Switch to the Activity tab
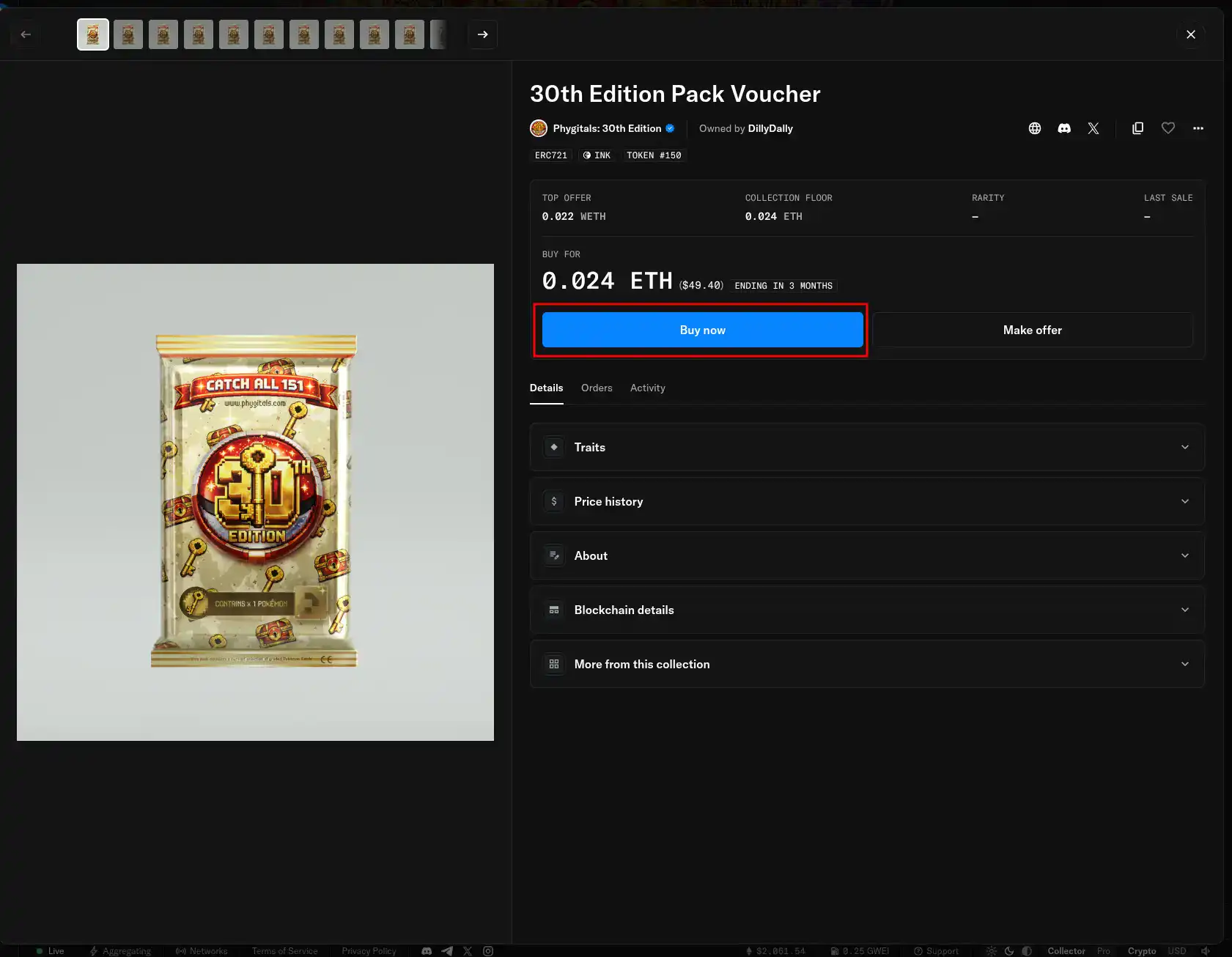 click(647, 388)
